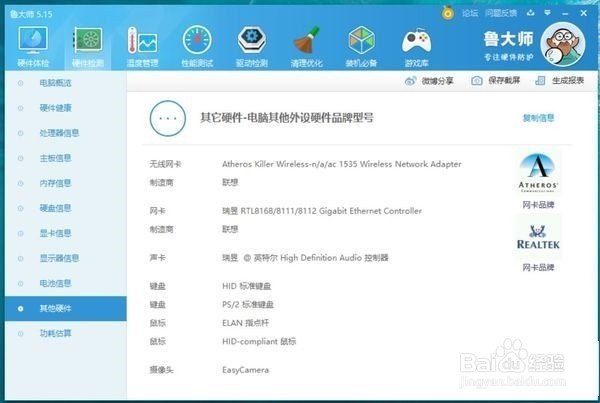Viewport: 600px width, 403px height.
Task: Click the 网卡品牌 caption under Realtek logo
Action: (x=538, y=268)
